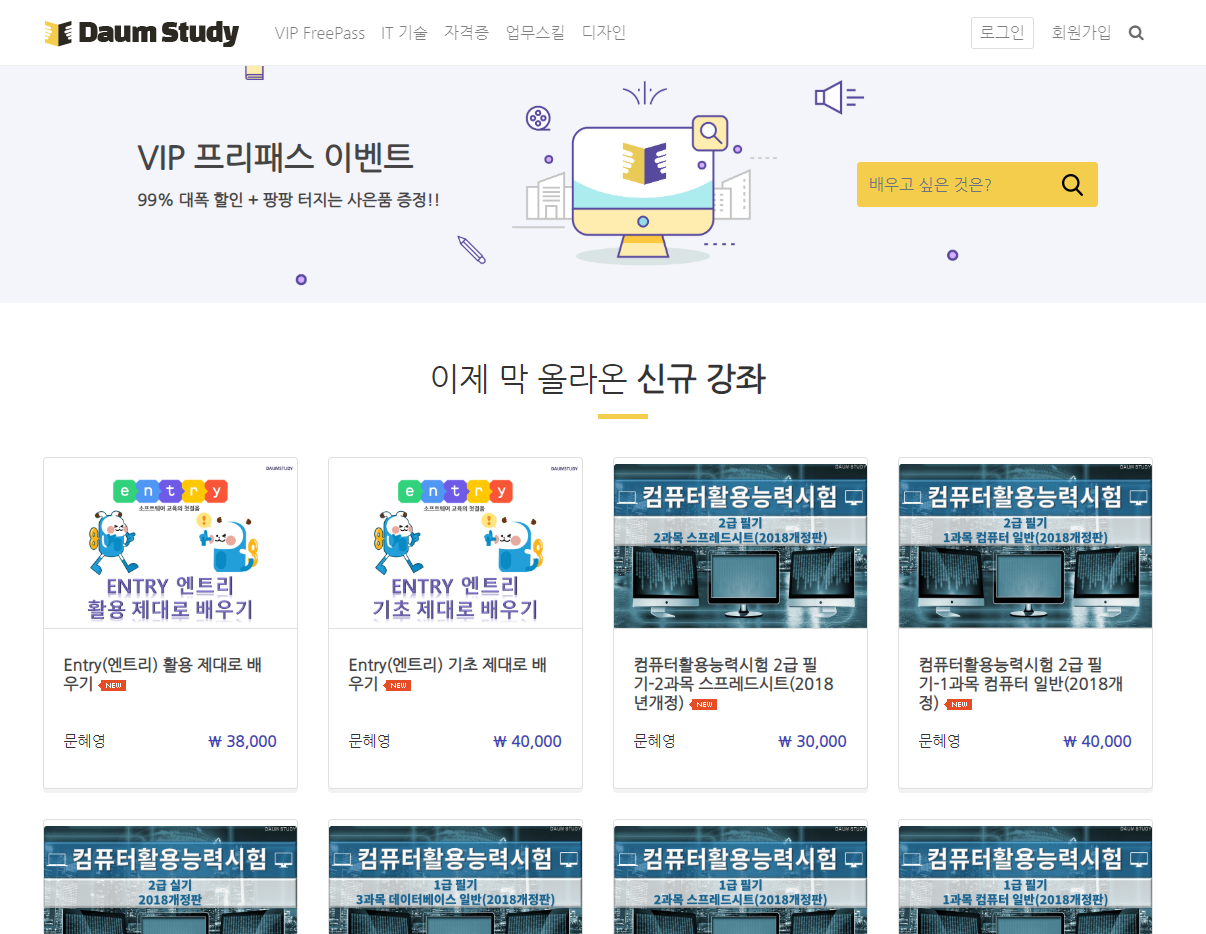Open the 업무스킬 menu
This screenshot has height=934, width=1206.
click(535, 32)
